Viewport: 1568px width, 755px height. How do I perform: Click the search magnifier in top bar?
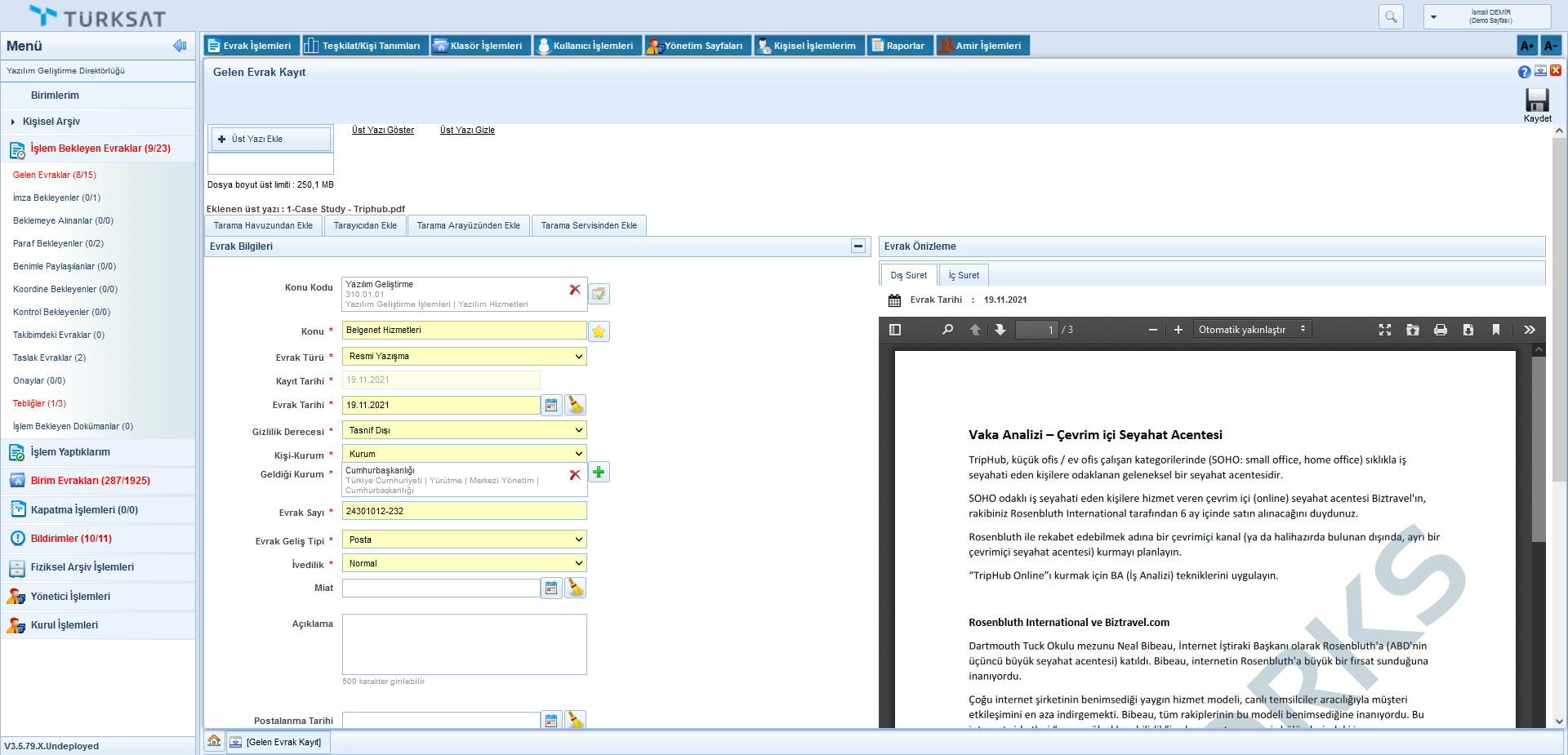click(1390, 16)
